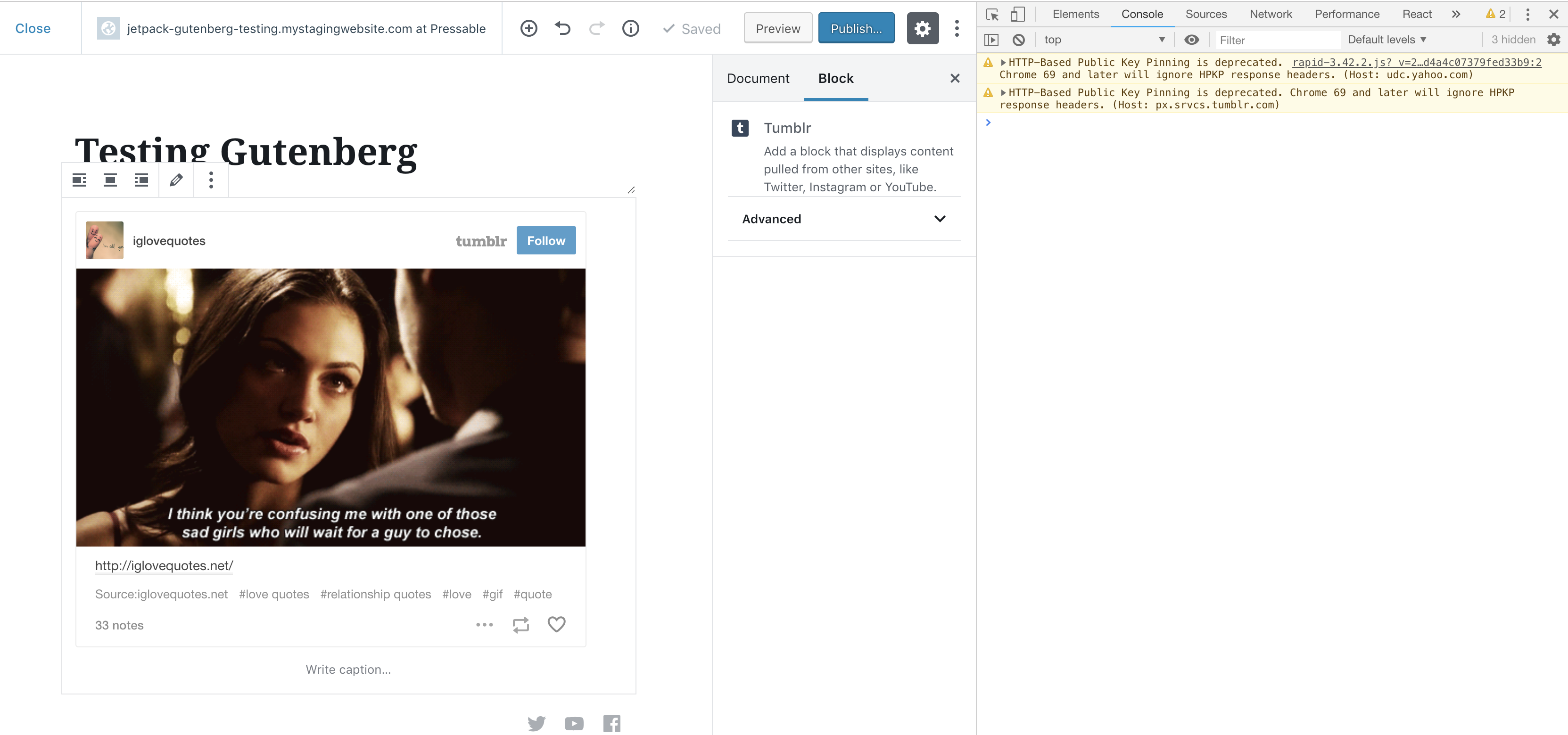Click the heart like icon
The height and width of the screenshot is (735, 1568).
[x=556, y=624]
